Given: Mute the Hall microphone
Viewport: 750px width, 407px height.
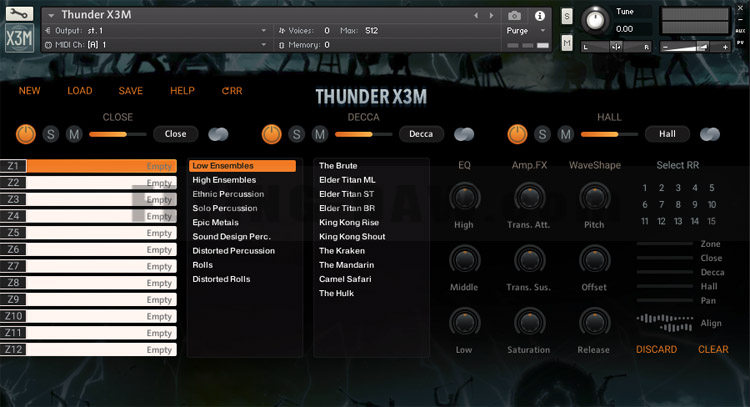Looking at the screenshot, I should [x=565, y=134].
